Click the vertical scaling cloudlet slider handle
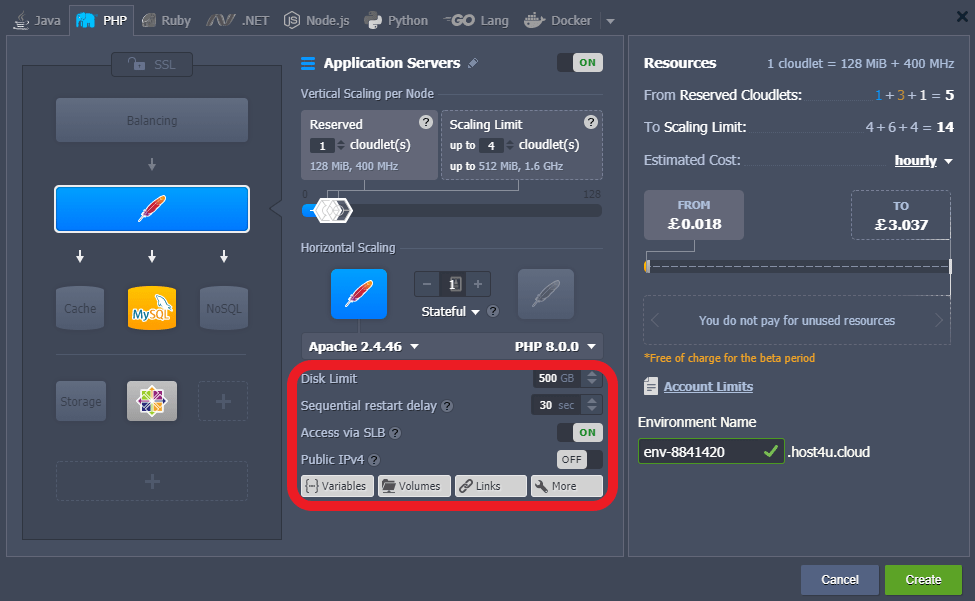The height and width of the screenshot is (601, 975). [332, 211]
